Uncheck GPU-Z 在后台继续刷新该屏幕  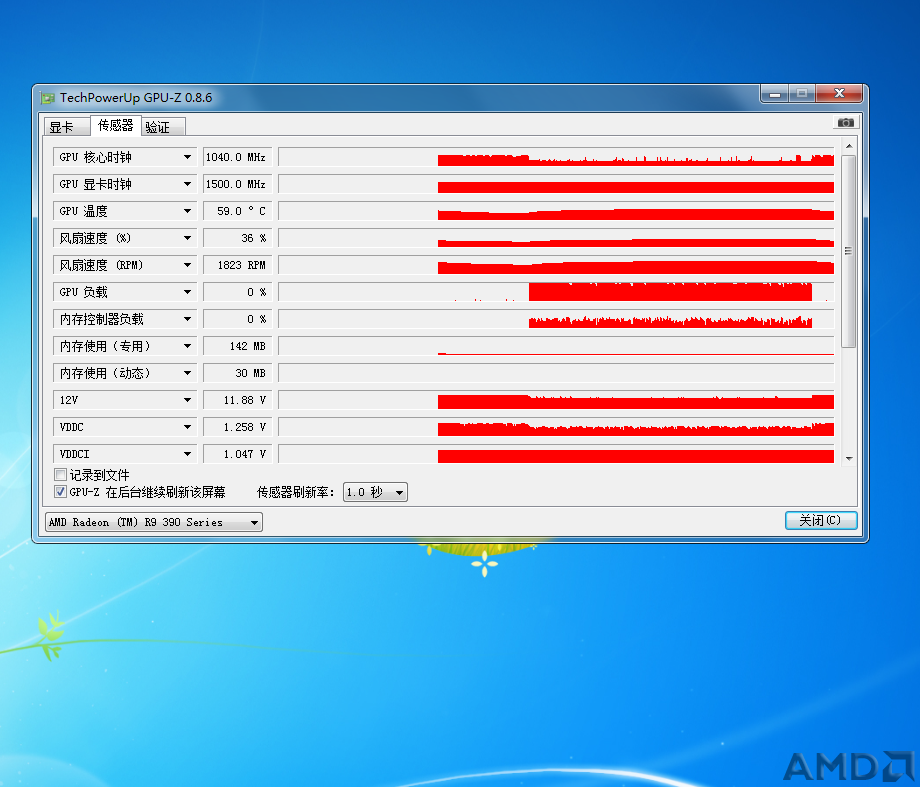(60, 492)
